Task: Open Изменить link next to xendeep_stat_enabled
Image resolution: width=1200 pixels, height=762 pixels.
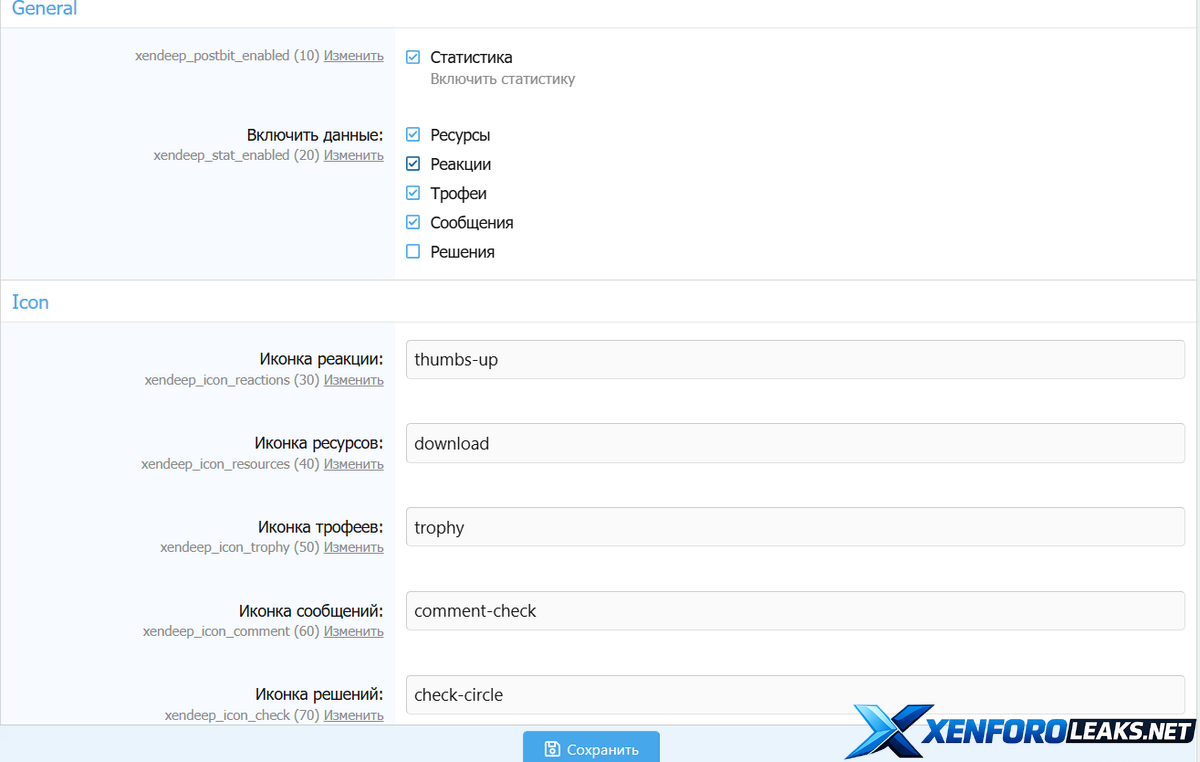Action: [x=353, y=155]
